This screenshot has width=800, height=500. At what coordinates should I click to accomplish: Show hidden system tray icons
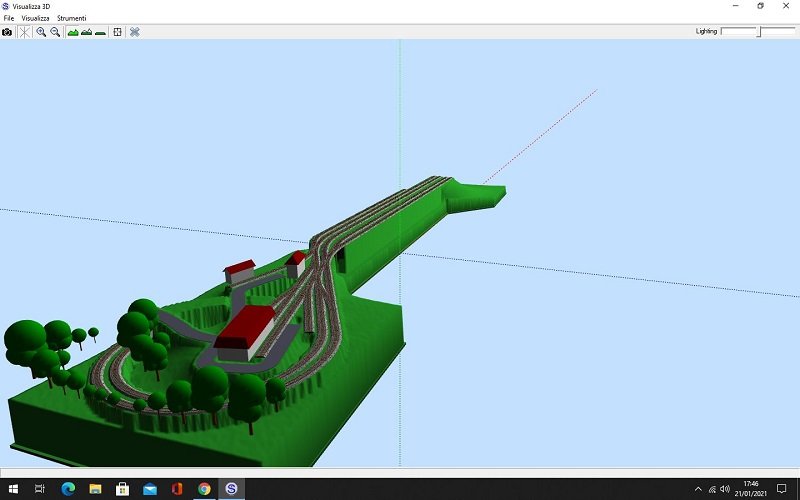pyautogui.click(x=698, y=489)
